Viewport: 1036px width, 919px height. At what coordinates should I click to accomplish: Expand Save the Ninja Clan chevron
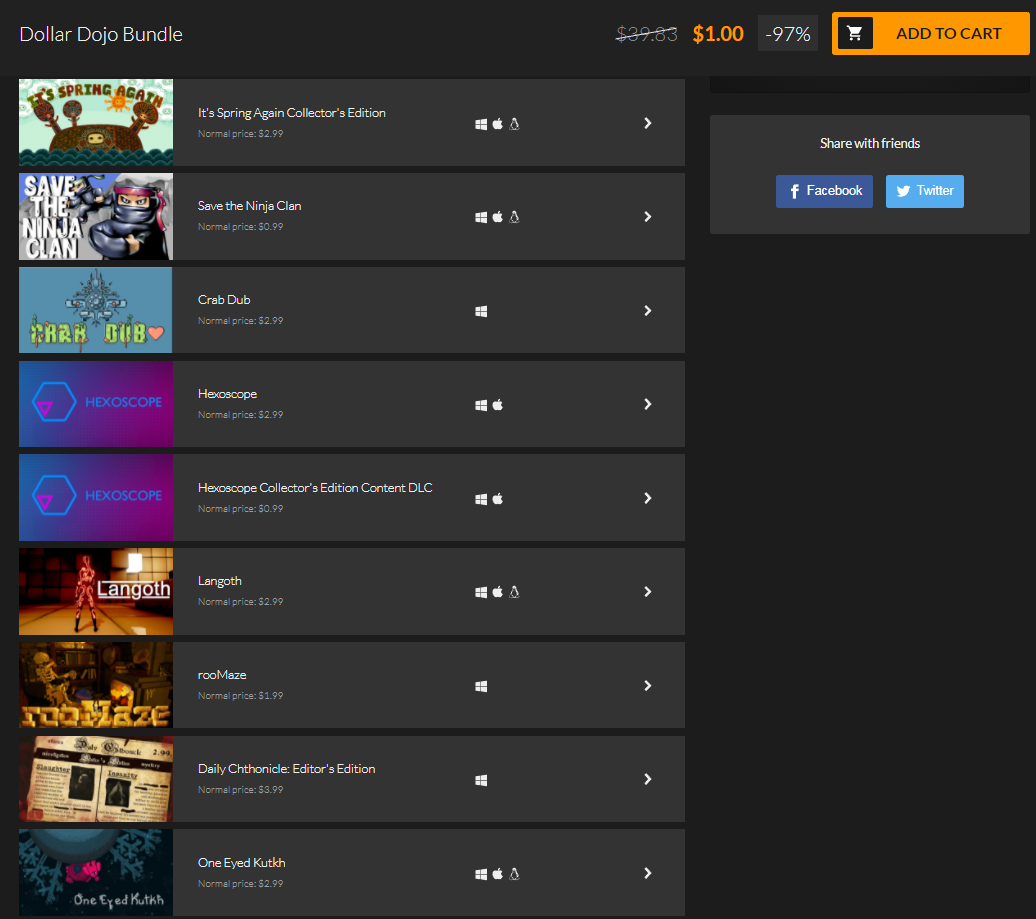(x=648, y=217)
